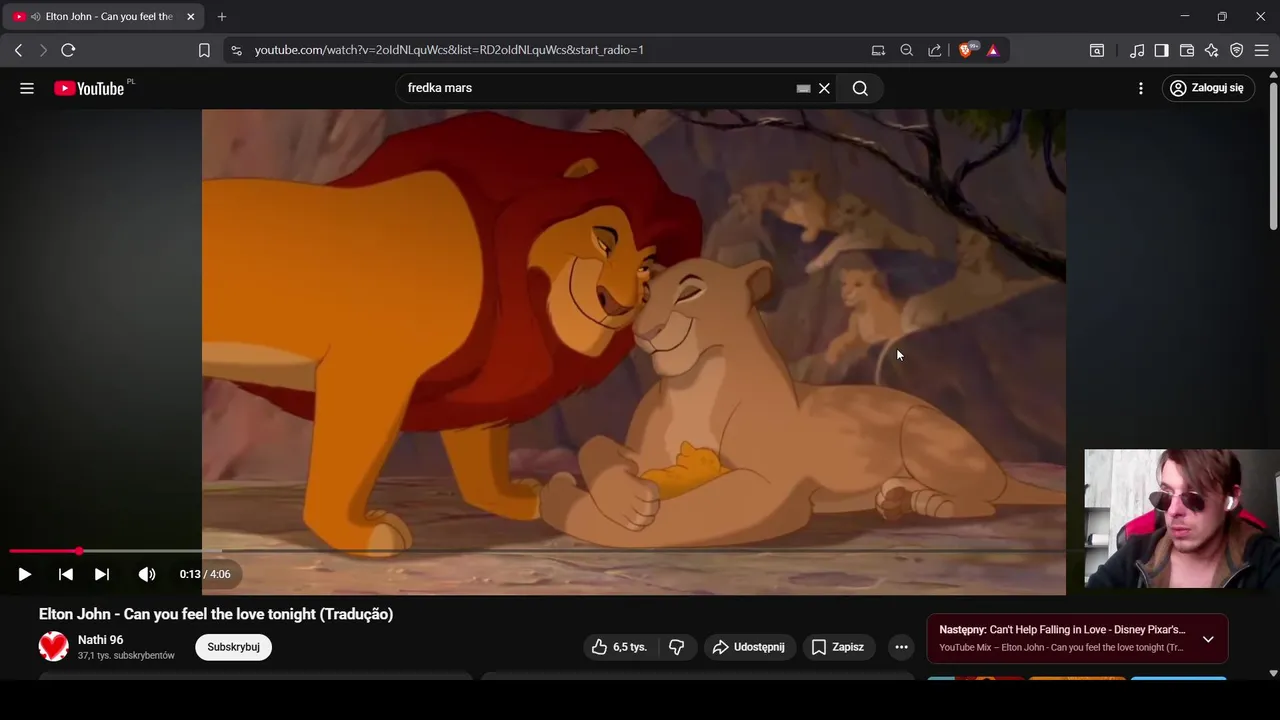Close the Elton John tab
Screen dimensions: 1280x720
pos(191,17)
